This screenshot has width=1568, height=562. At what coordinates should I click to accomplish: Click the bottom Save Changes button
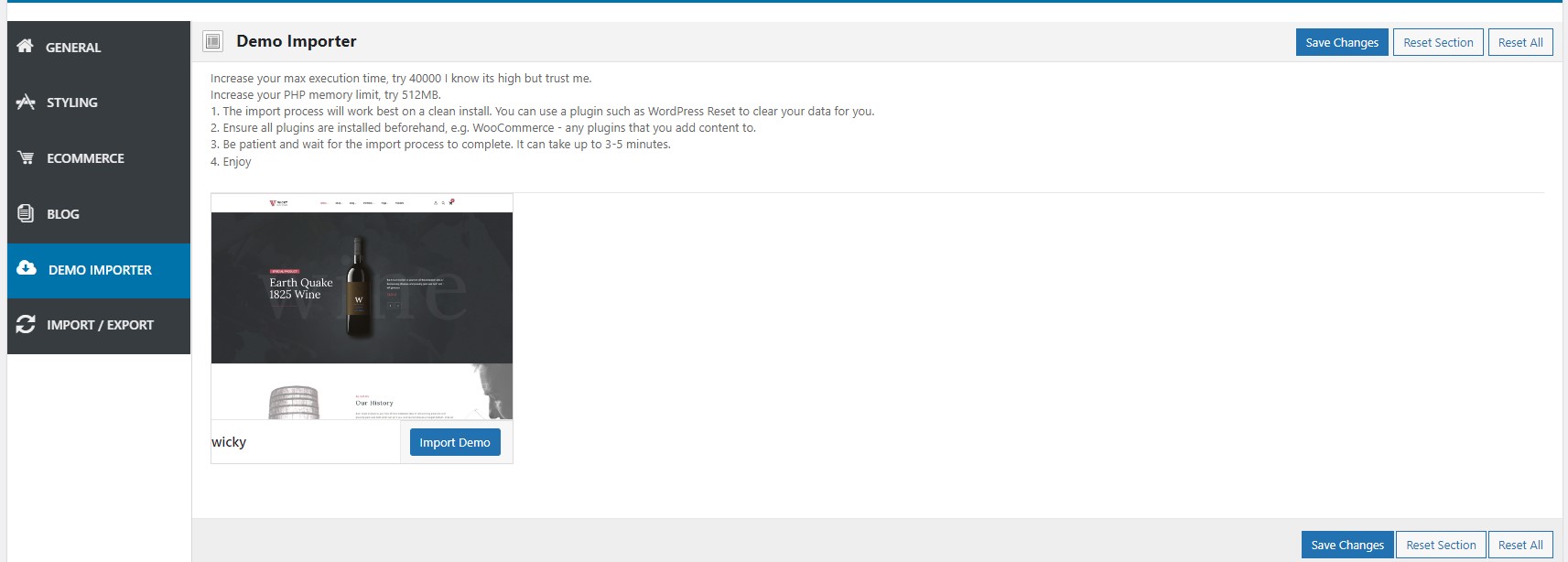(x=1347, y=545)
